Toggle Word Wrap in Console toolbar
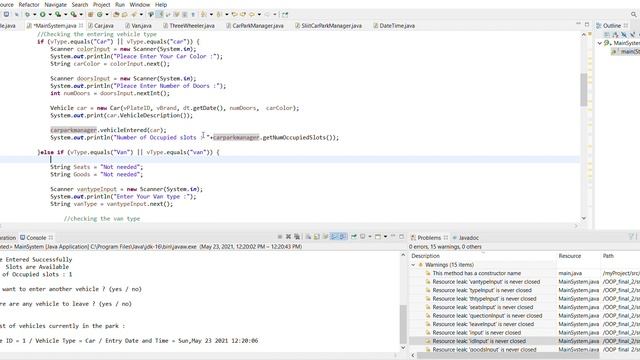 point(325,237)
